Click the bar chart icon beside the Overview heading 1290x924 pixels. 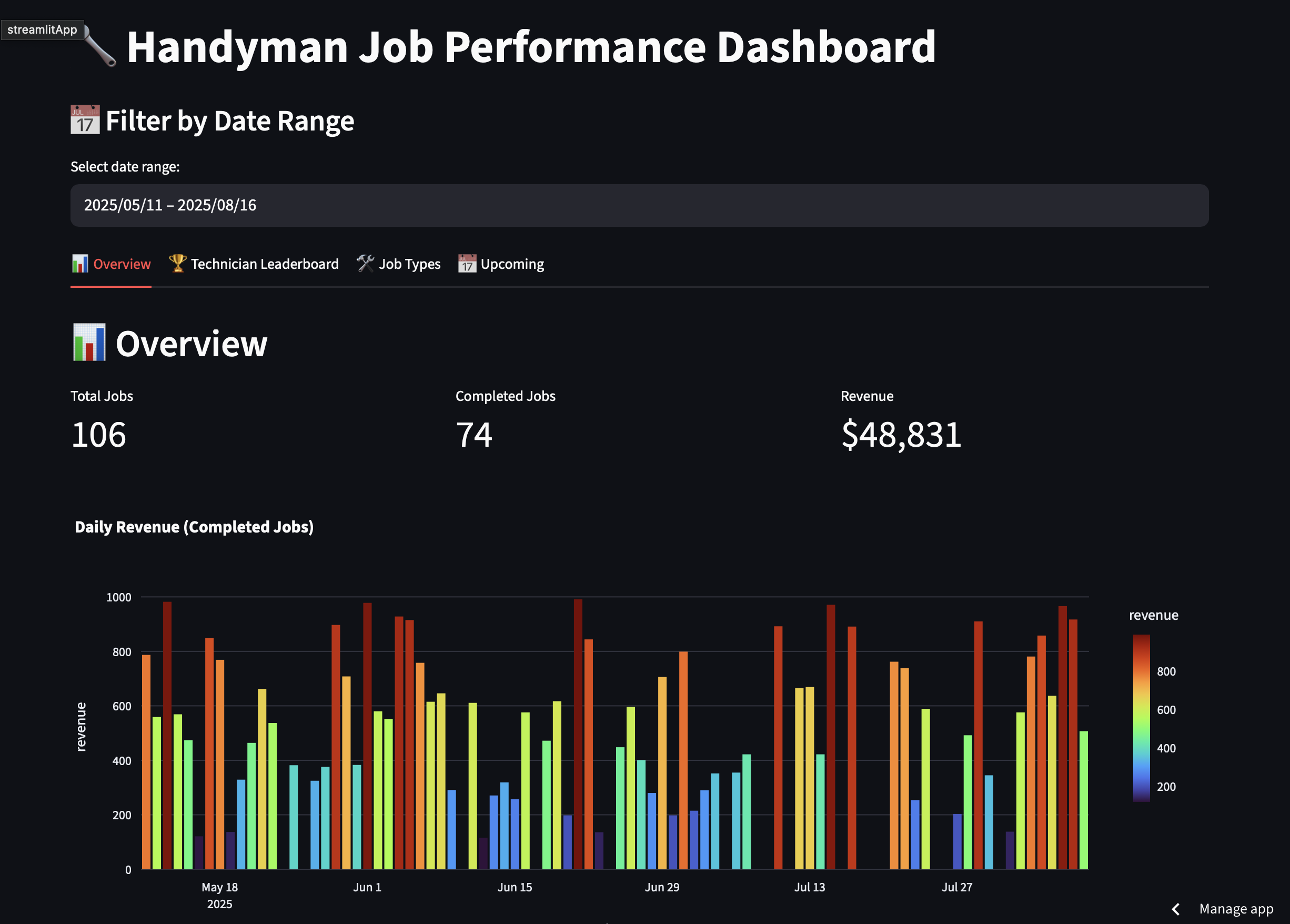pos(89,343)
